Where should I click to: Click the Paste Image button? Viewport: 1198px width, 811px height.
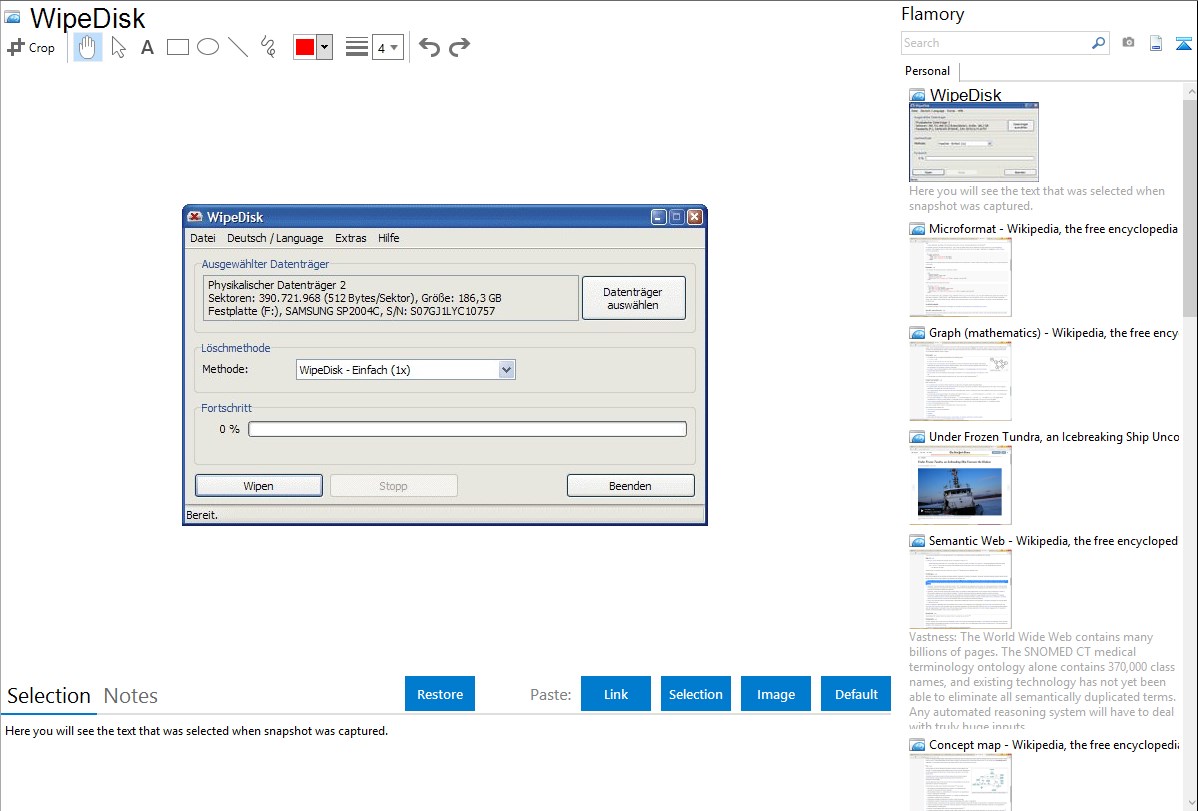click(776, 694)
